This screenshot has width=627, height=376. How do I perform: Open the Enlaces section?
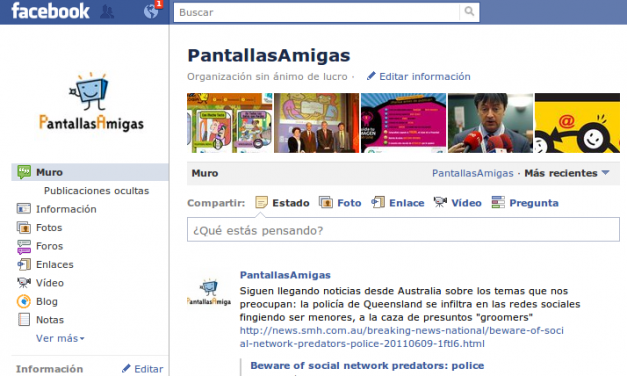(55, 264)
